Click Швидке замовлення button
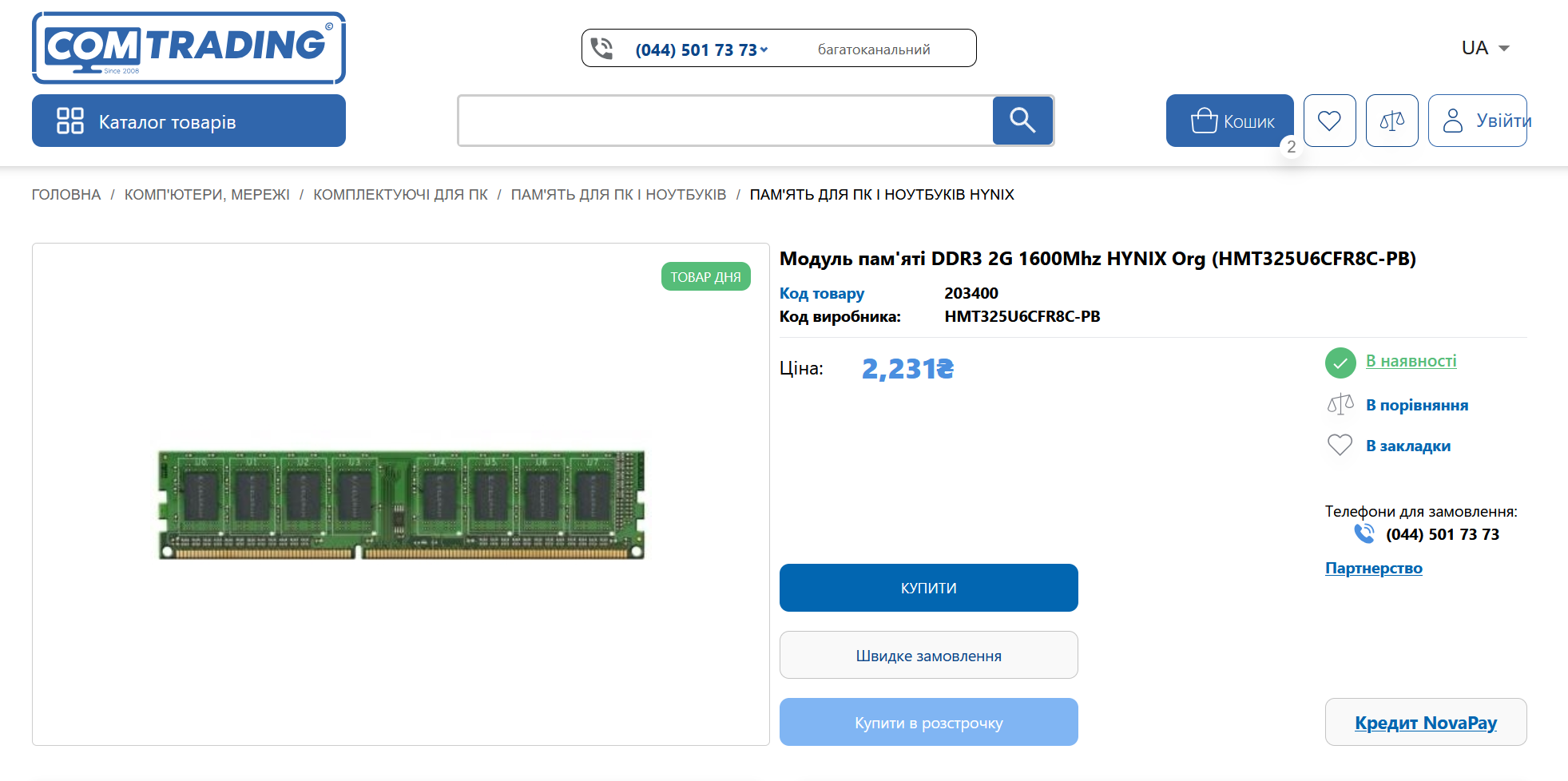 pyautogui.click(x=928, y=656)
